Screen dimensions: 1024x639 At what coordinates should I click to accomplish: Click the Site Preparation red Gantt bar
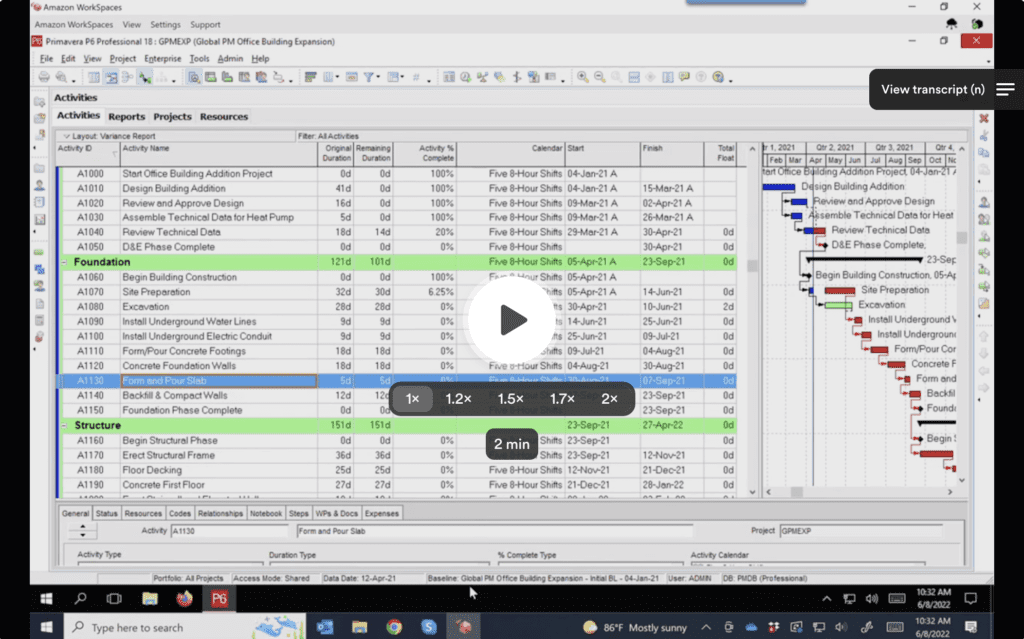pos(840,291)
